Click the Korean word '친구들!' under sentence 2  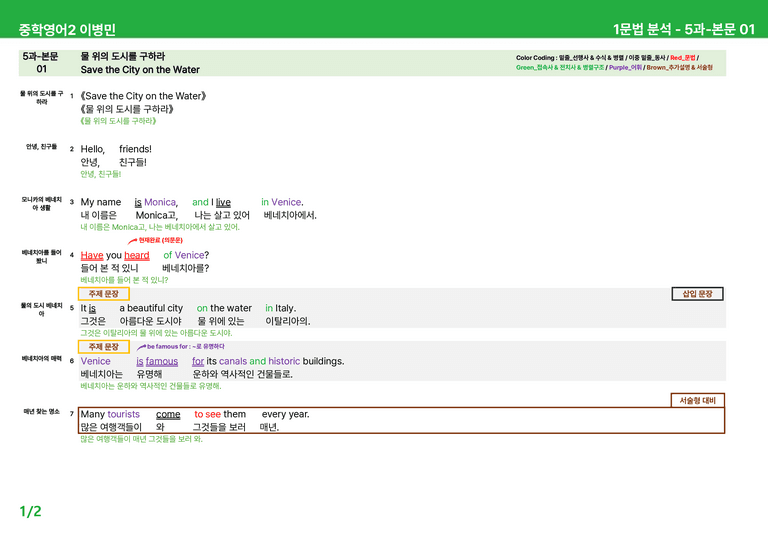[x=133, y=162]
